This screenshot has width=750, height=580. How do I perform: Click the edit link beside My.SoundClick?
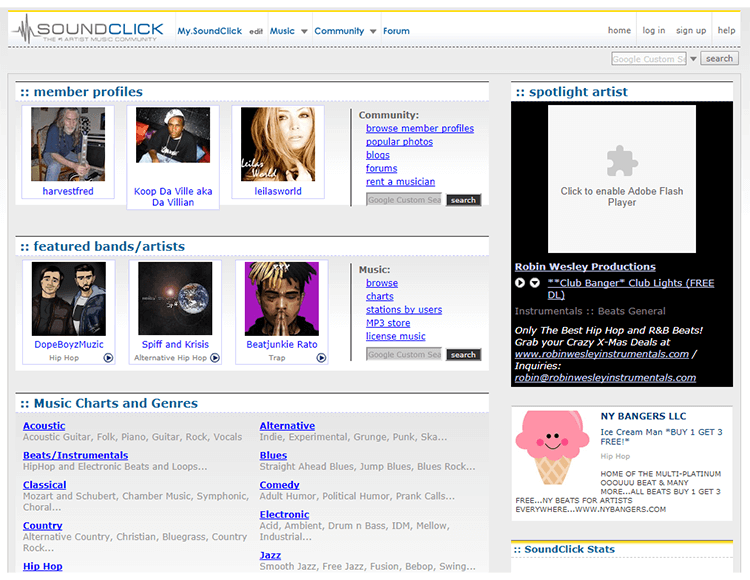[256, 31]
